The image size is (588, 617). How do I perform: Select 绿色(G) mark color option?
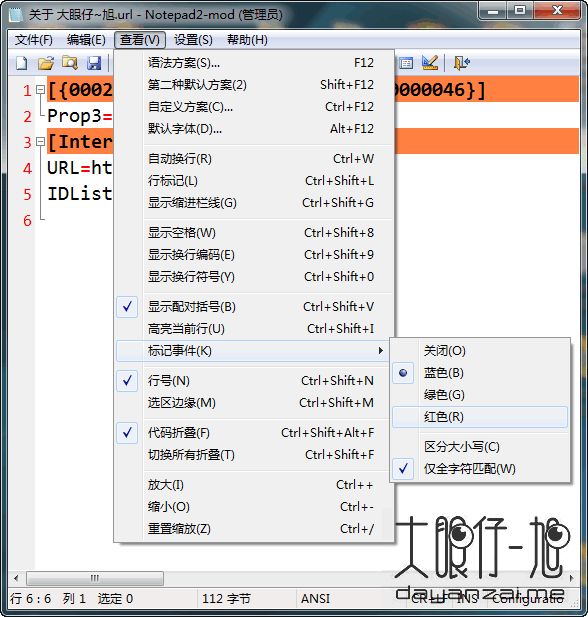click(x=480, y=395)
